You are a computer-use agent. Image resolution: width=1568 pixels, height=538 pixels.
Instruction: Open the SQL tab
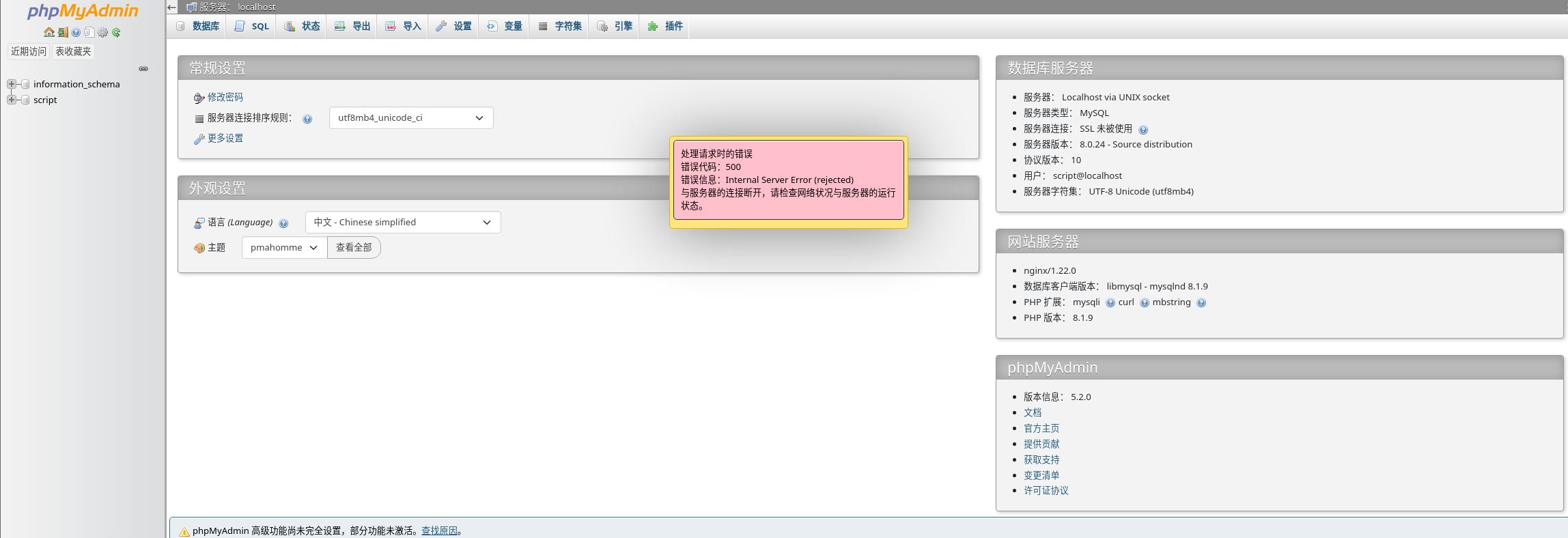251,26
